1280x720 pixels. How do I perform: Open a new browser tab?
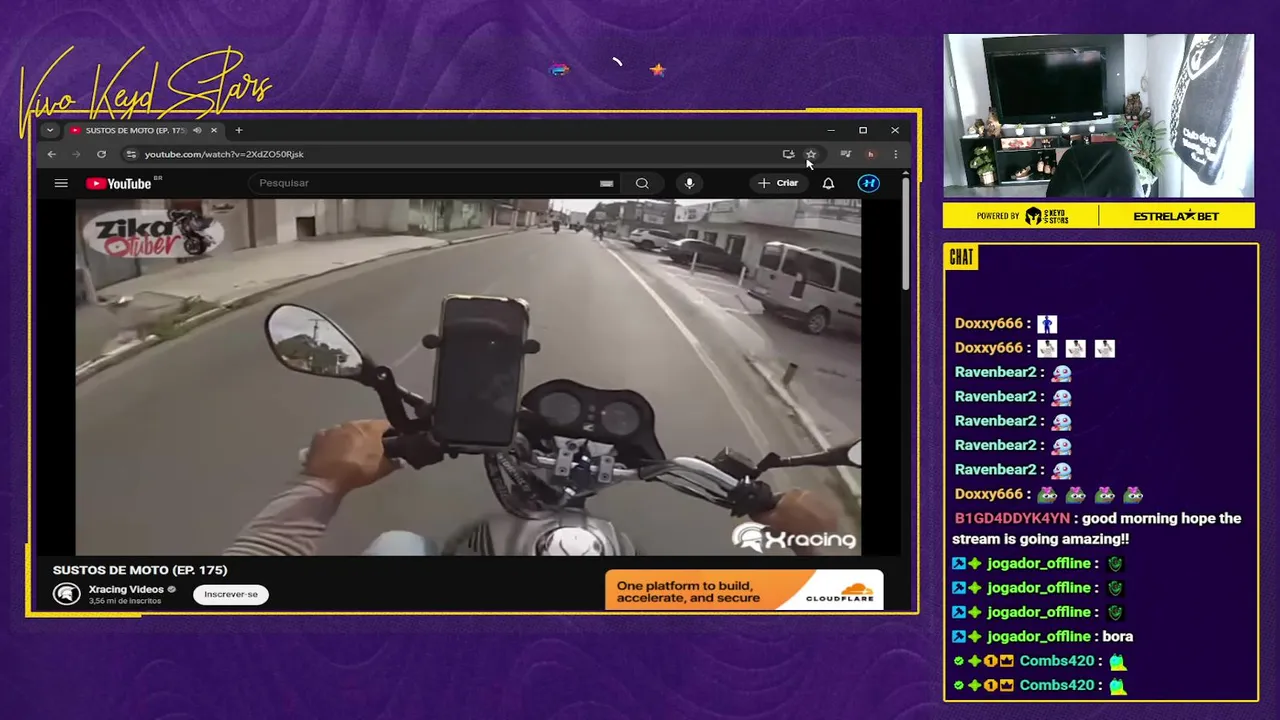[x=238, y=130]
